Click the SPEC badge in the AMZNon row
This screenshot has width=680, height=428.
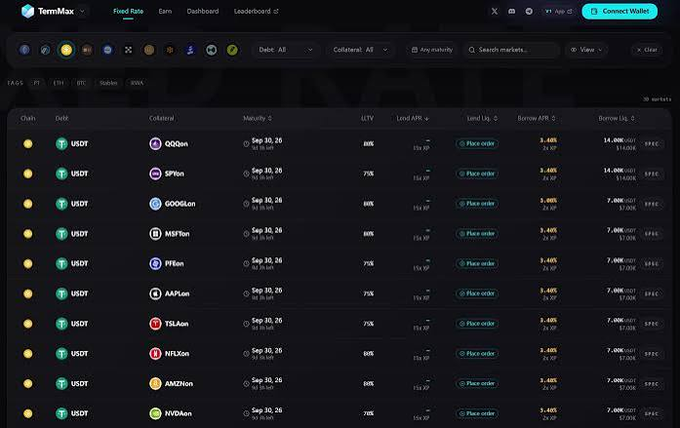coord(651,384)
